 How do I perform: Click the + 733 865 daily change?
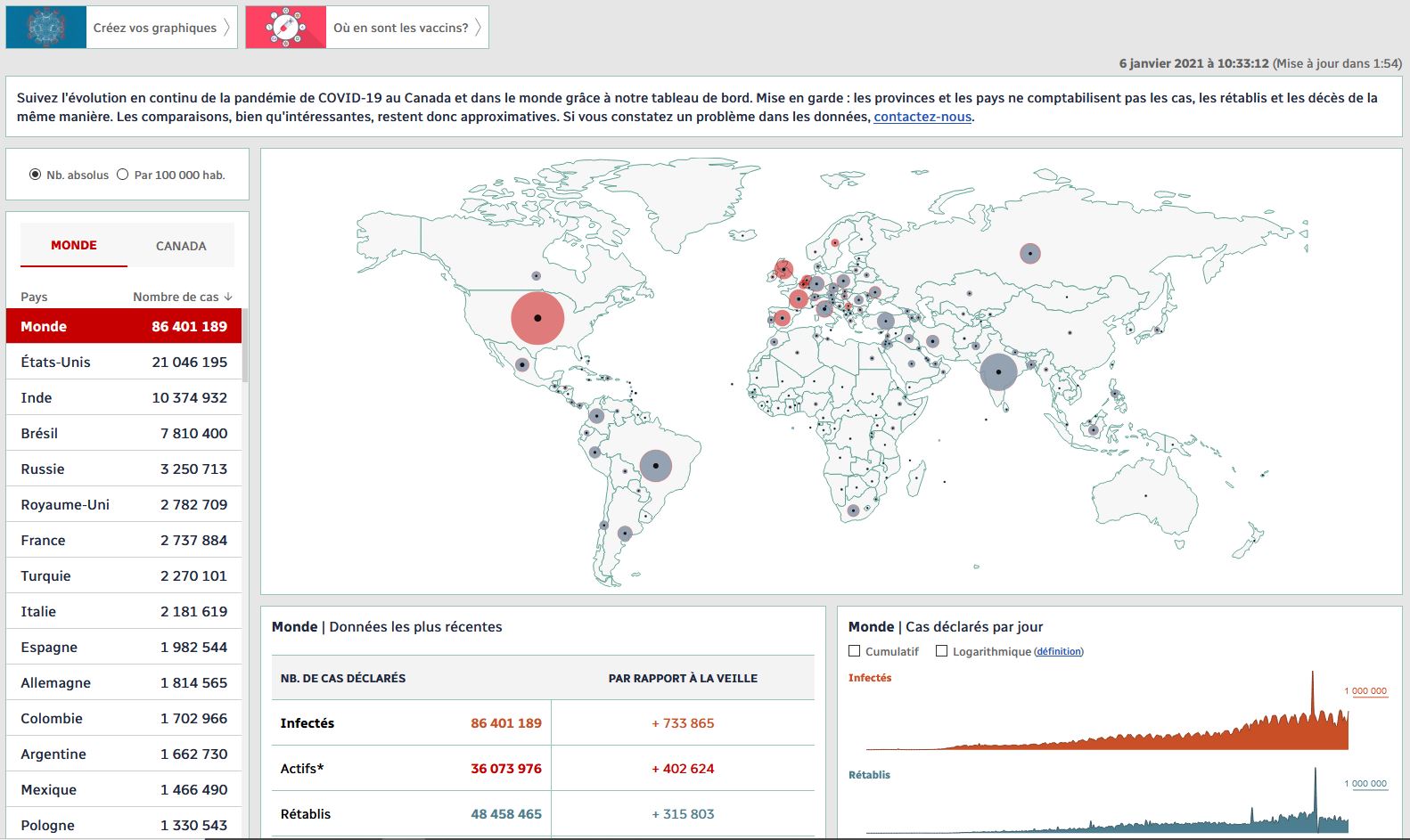pyautogui.click(x=683, y=723)
